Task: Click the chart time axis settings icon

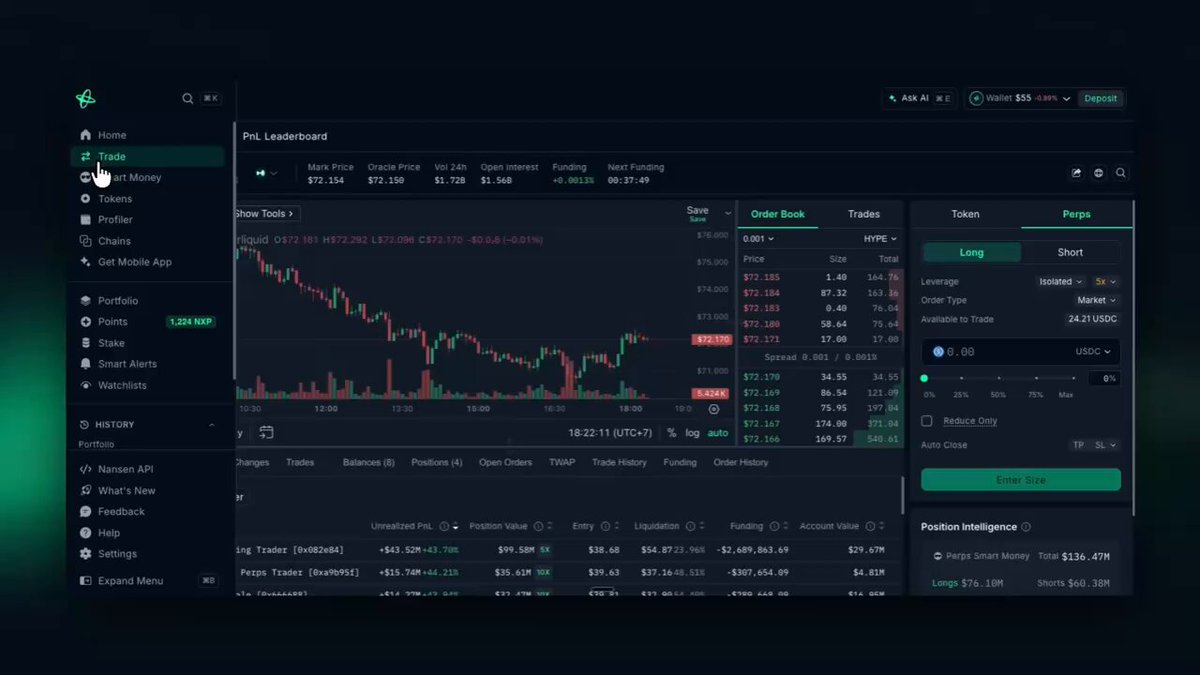Action: coord(713,409)
